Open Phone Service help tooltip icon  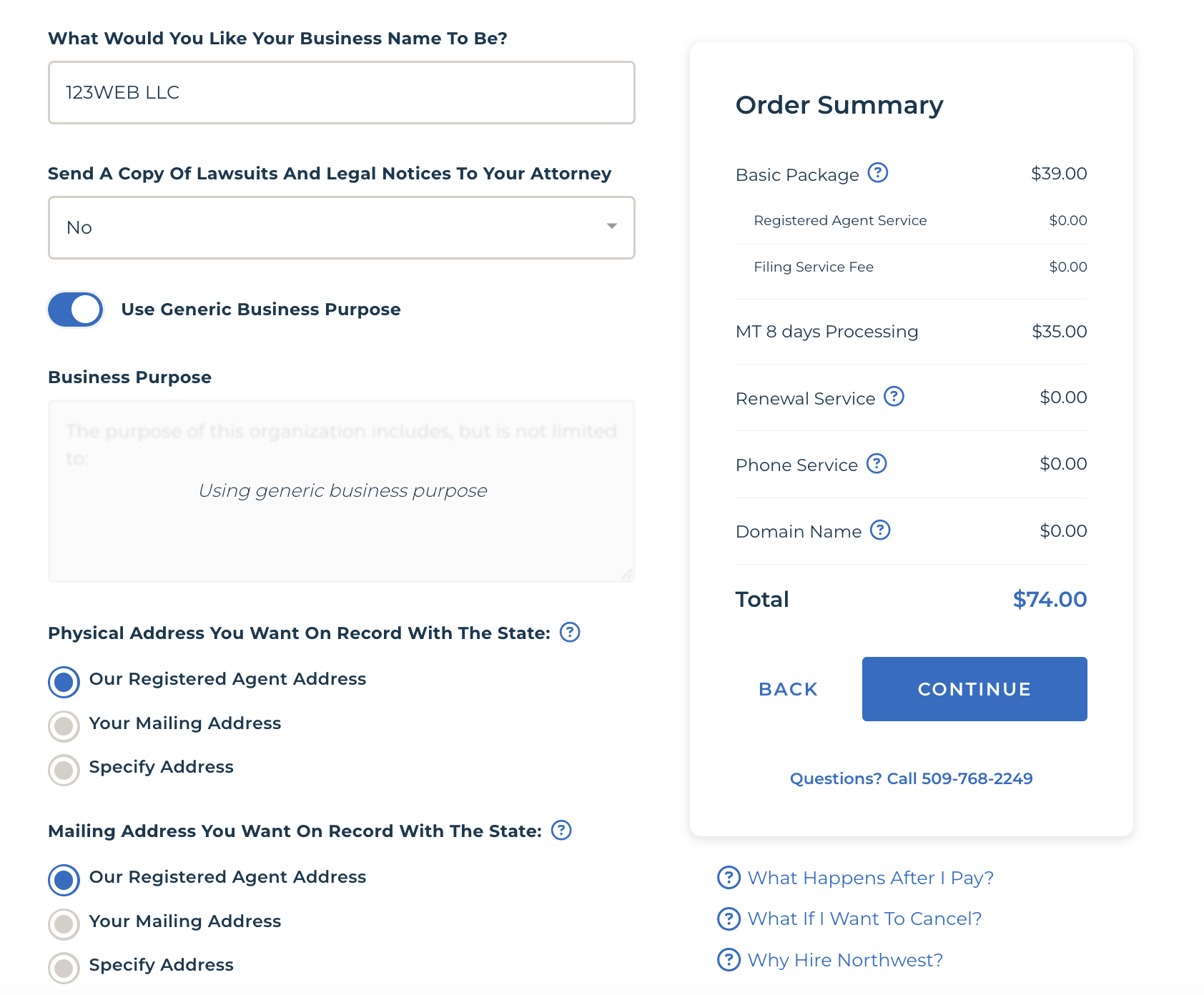877,464
